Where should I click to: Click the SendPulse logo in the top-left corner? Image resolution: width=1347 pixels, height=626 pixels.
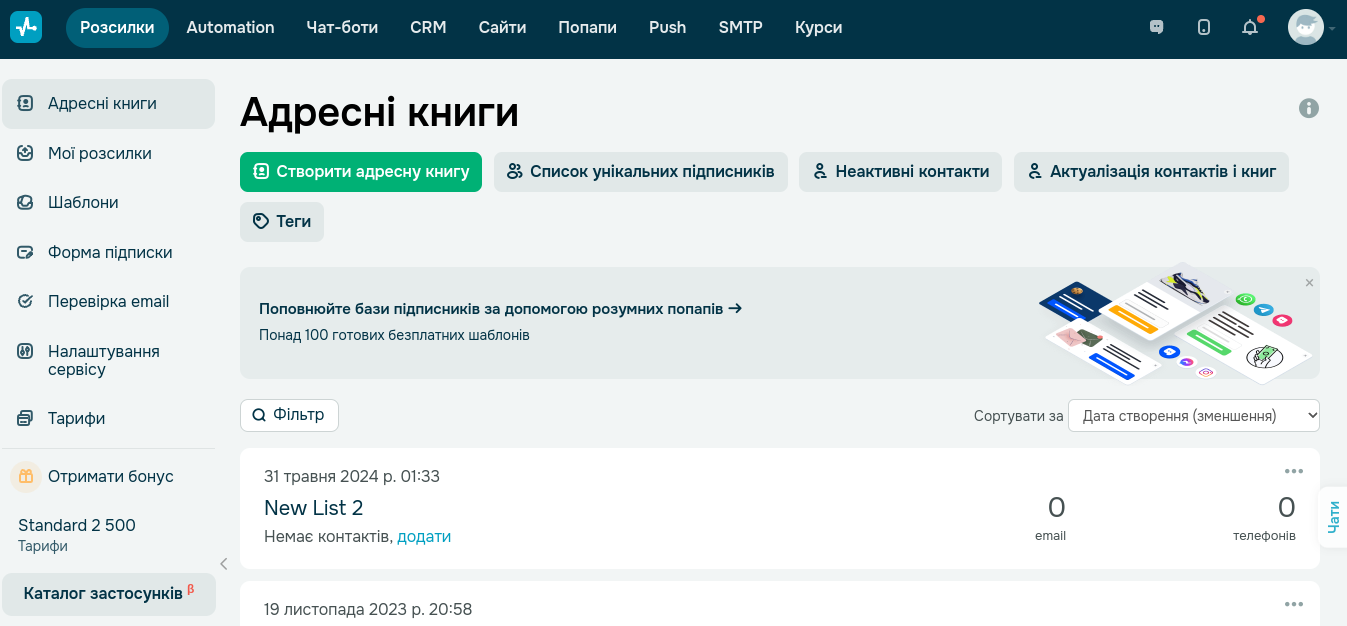click(25, 27)
